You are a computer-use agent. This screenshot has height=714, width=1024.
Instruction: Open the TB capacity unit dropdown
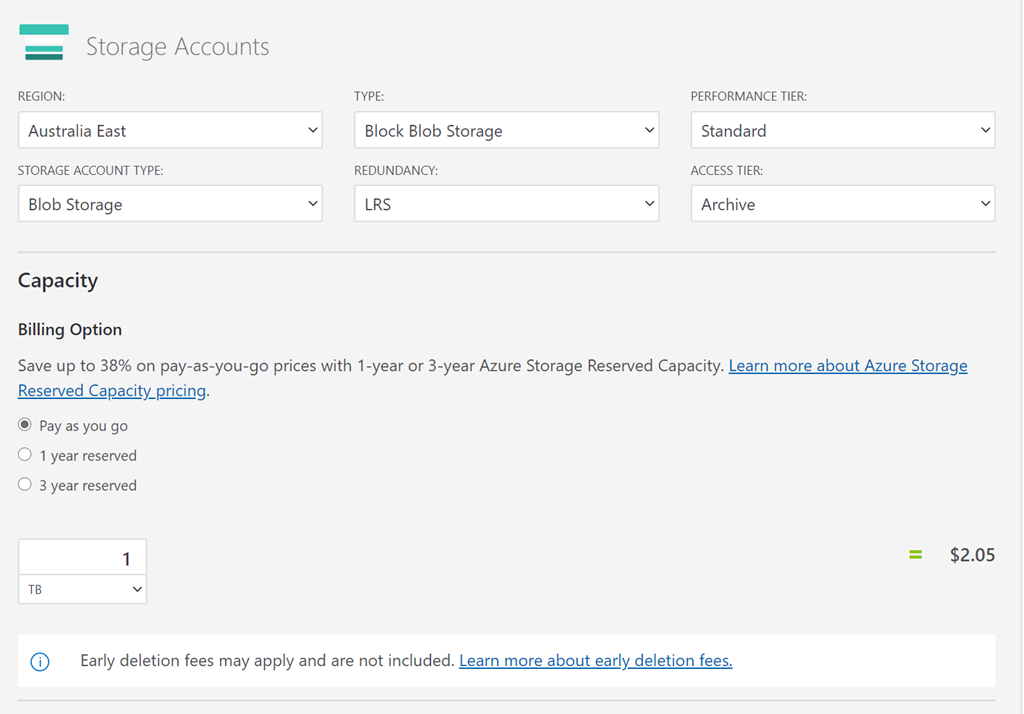pyautogui.click(x=82, y=590)
